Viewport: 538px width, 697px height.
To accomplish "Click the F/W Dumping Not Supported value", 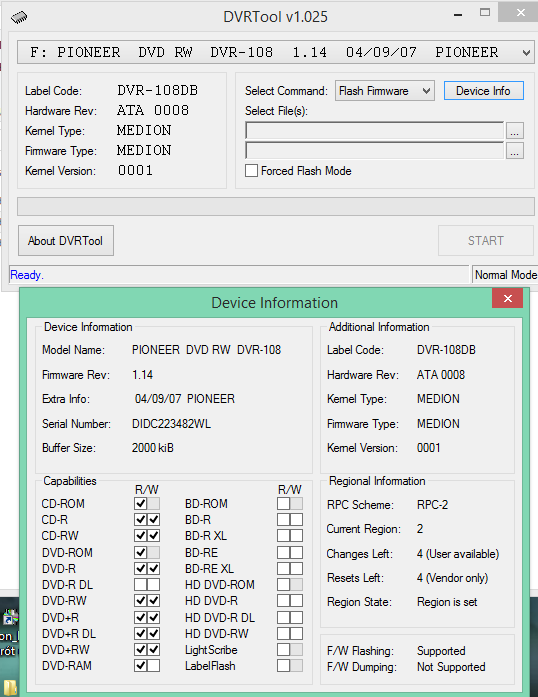I will click(x=451, y=667).
